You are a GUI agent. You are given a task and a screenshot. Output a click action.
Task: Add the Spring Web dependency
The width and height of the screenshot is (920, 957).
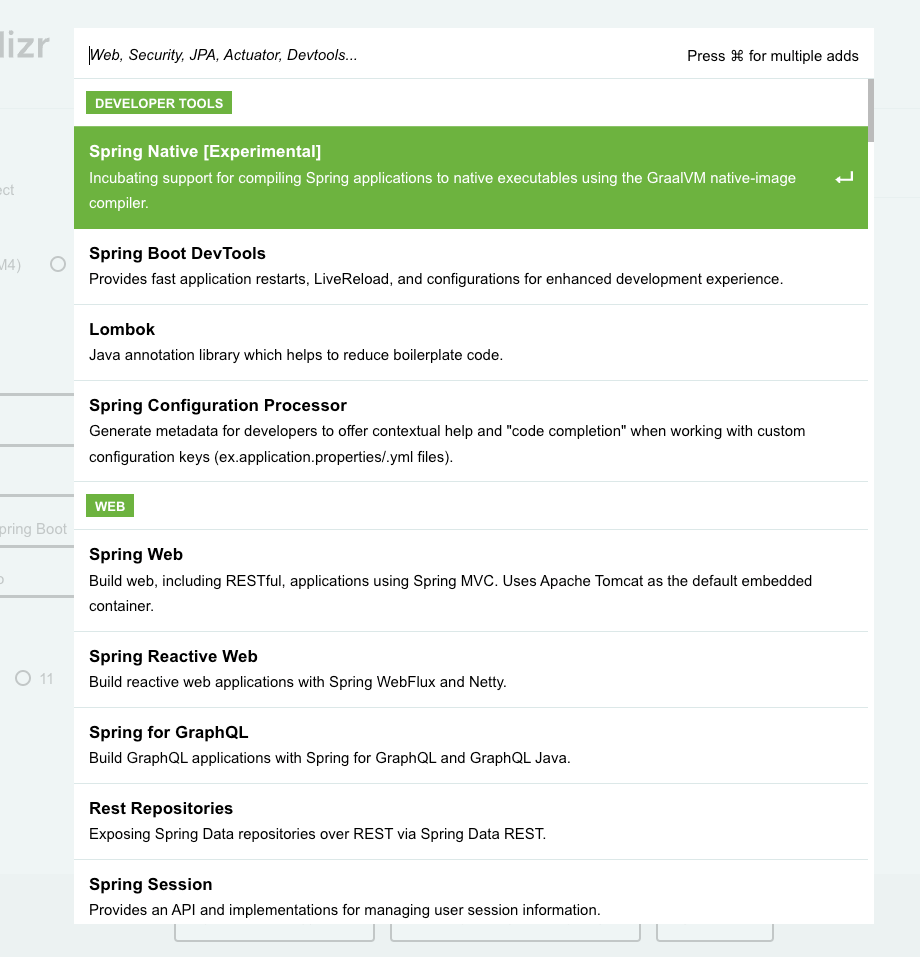[x=136, y=555]
